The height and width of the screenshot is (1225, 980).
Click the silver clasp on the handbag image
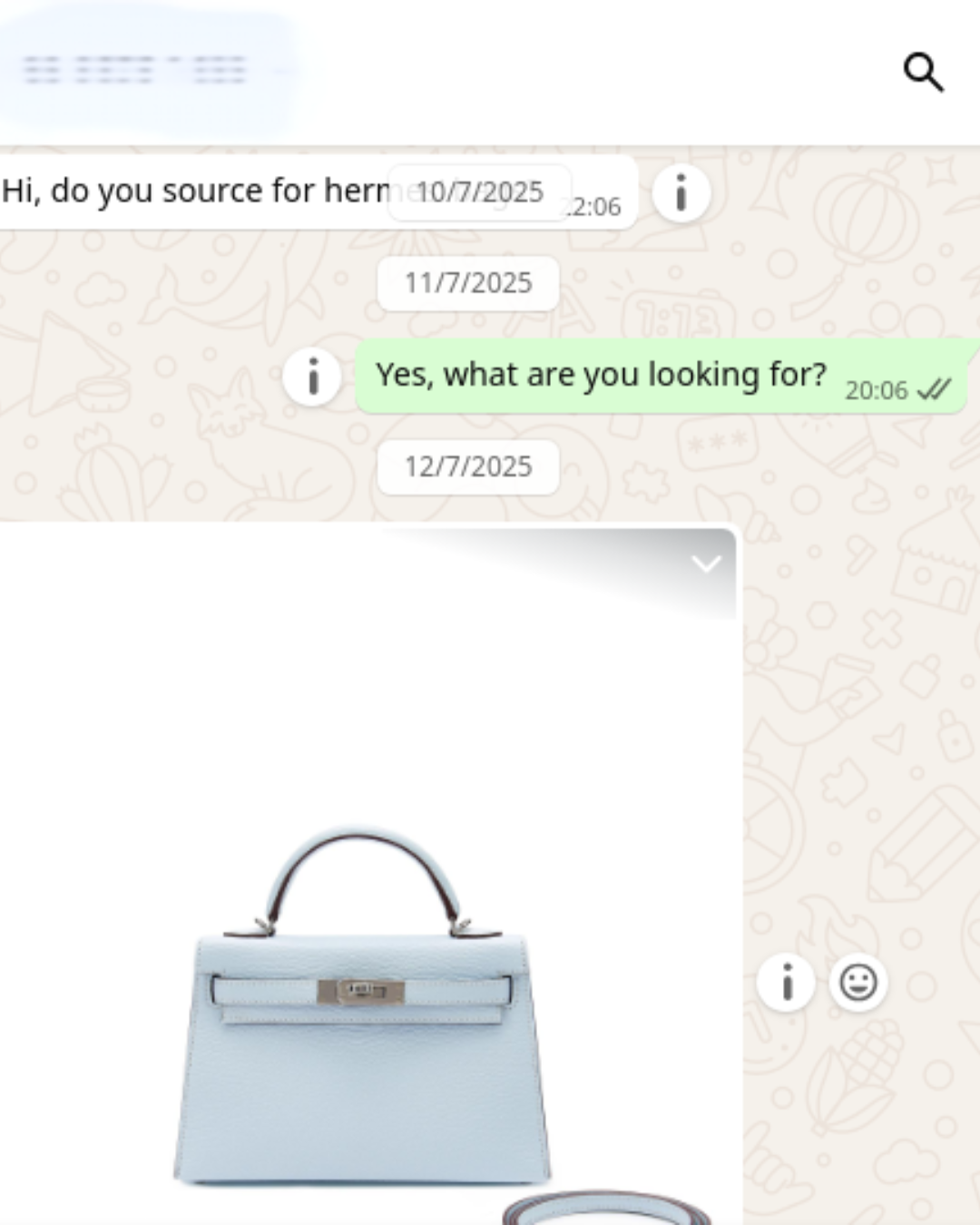[x=361, y=991]
